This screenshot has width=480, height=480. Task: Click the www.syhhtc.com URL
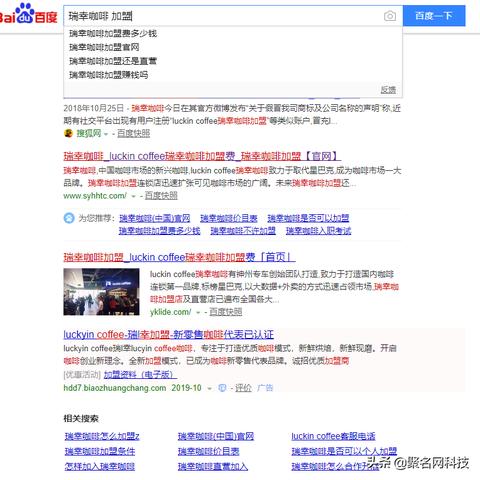point(95,196)
